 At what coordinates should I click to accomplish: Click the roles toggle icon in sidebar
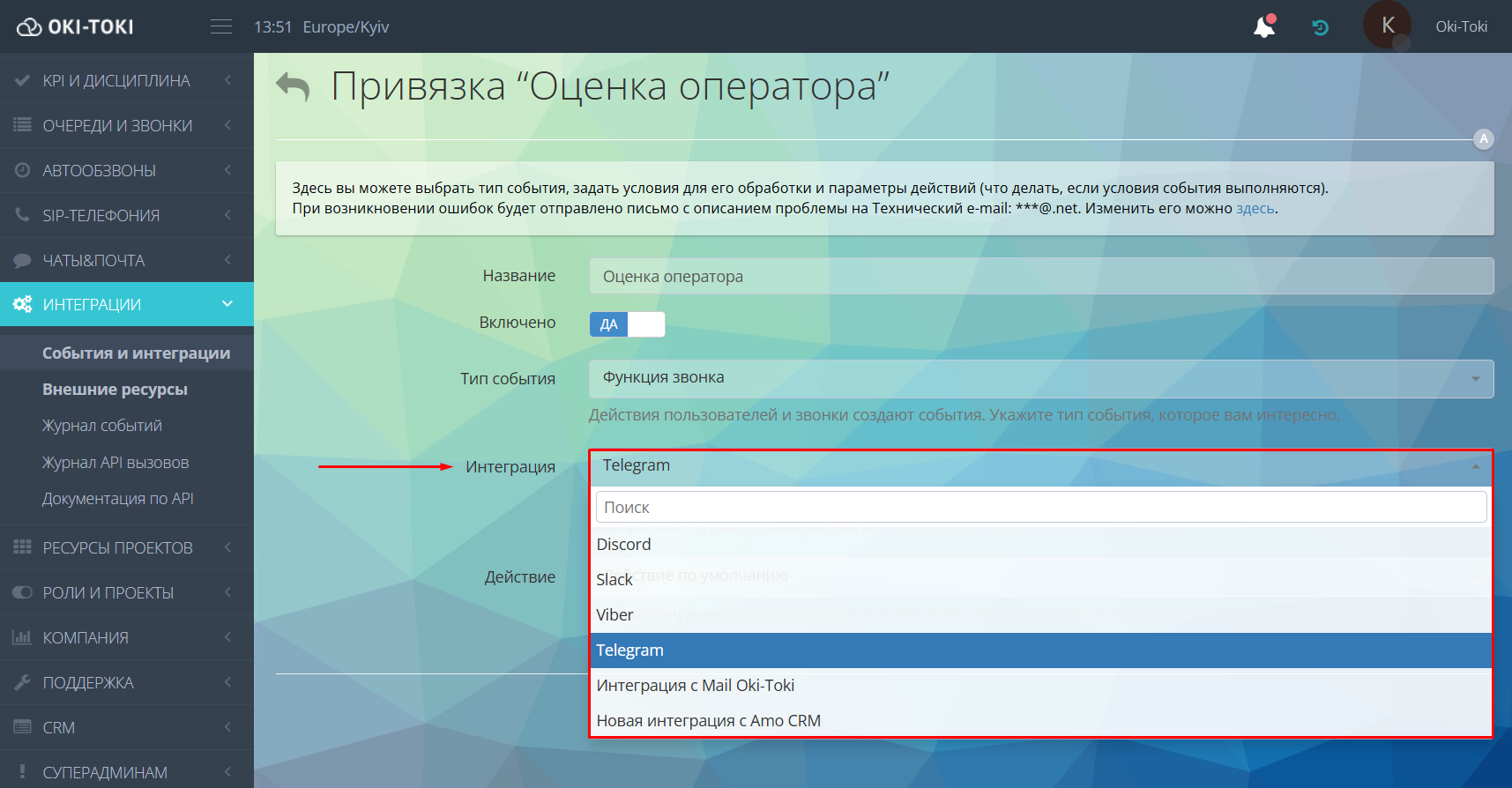[x=23, y=592]
